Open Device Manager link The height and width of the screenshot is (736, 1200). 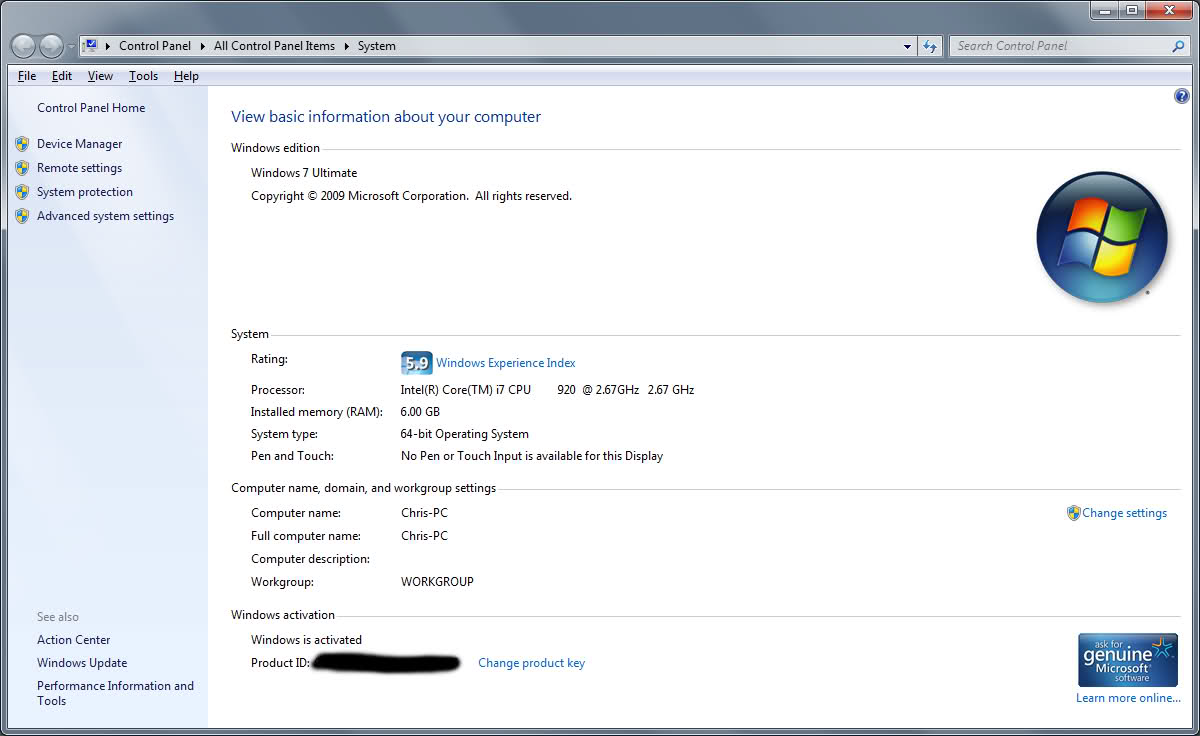point(79,144)
